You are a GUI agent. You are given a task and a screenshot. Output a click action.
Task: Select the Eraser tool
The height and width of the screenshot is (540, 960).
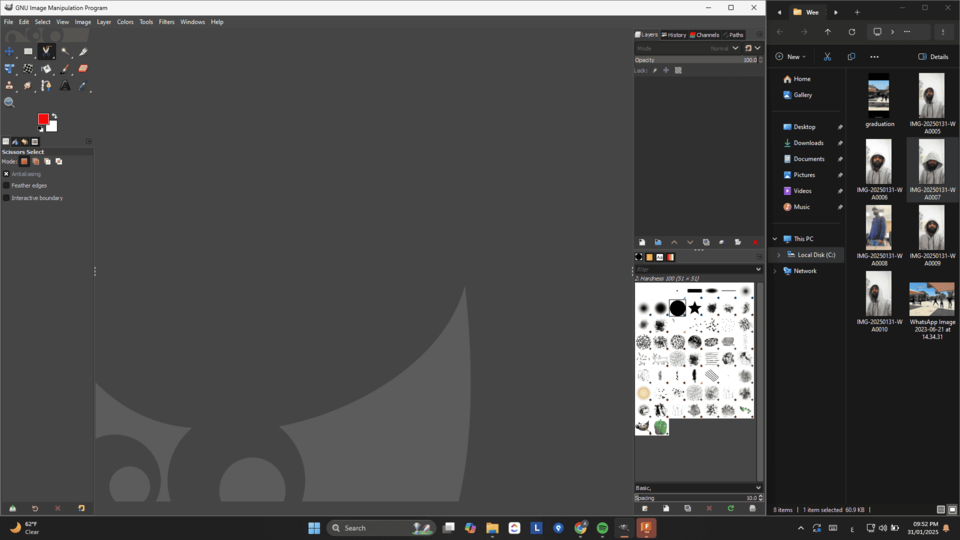click(x=83, y=69)
